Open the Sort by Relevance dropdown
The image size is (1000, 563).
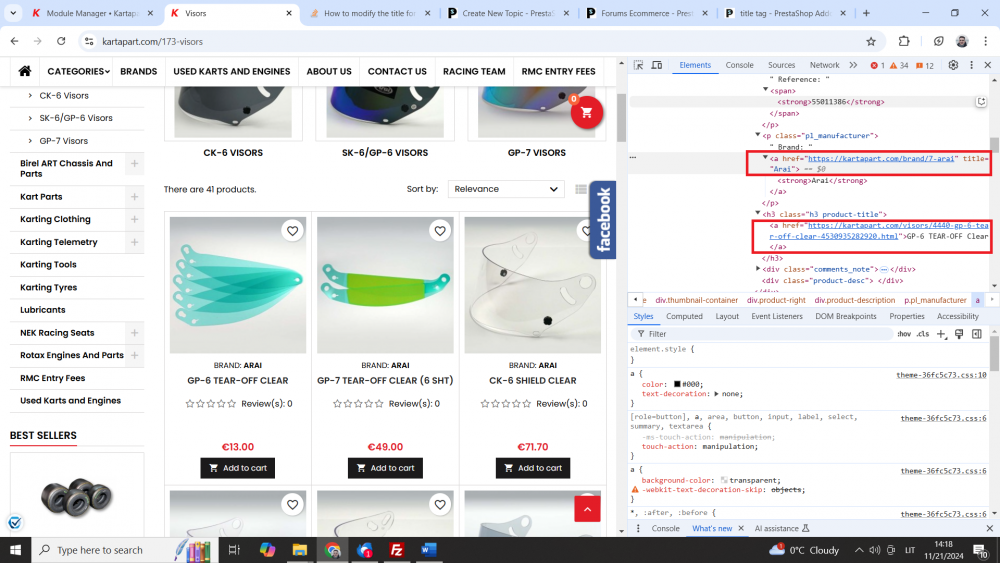tap(506, 189)
